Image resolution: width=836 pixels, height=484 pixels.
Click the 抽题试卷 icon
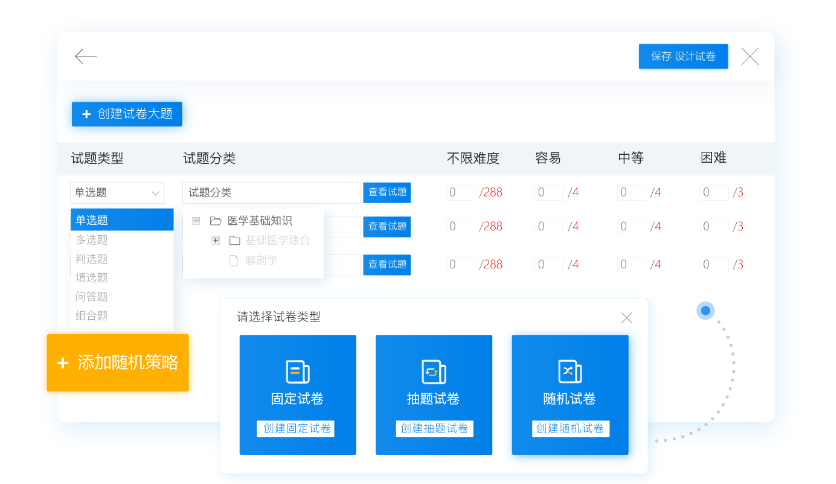[x=433, y=371]
